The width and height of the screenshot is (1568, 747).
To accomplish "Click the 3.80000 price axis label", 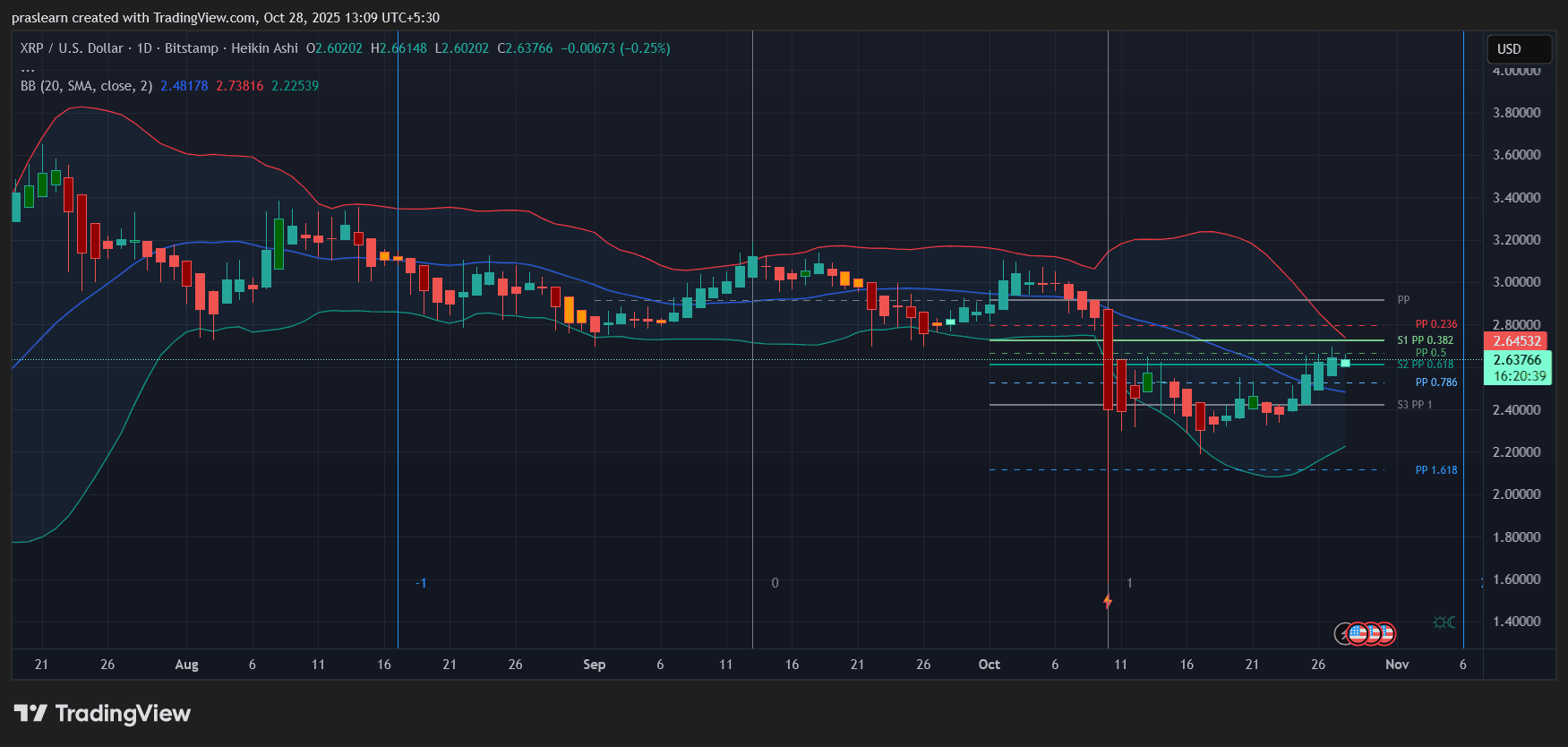I will (x=1517, y=113).
